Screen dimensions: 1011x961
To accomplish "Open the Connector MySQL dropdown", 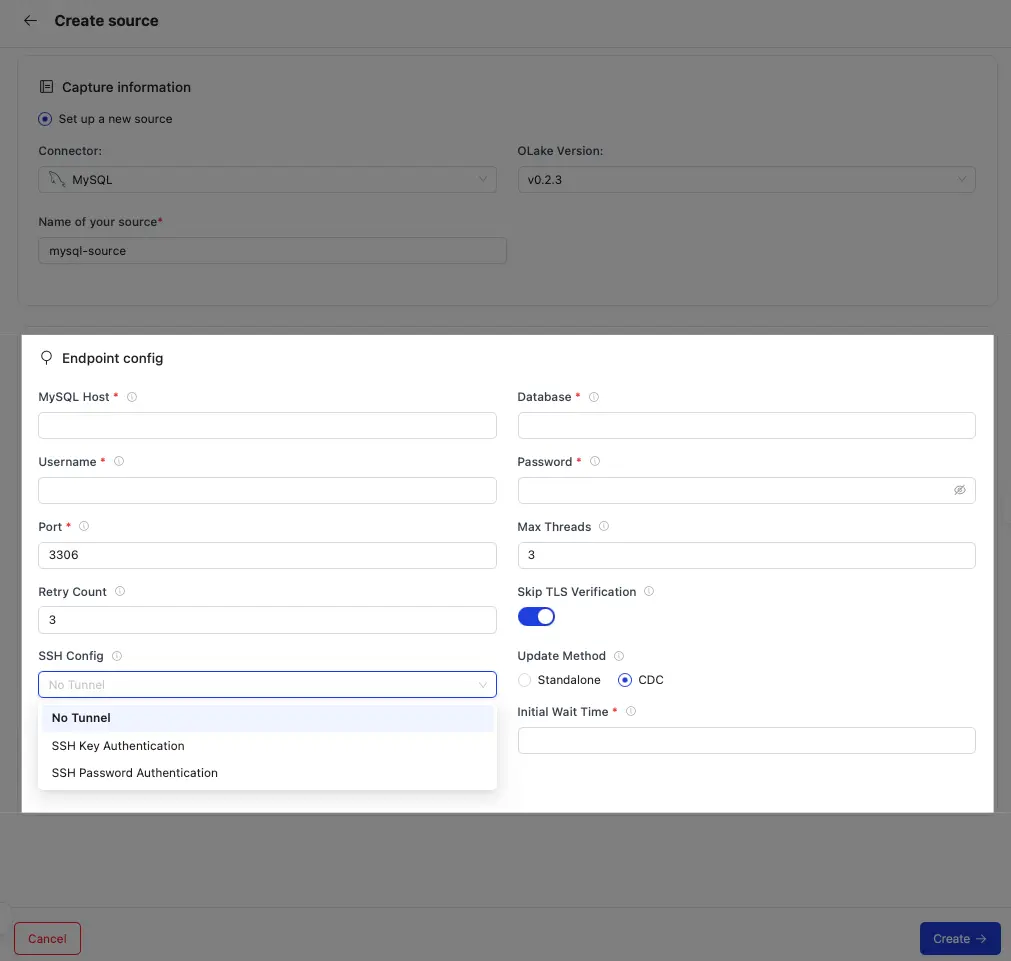I will point(267,180).
